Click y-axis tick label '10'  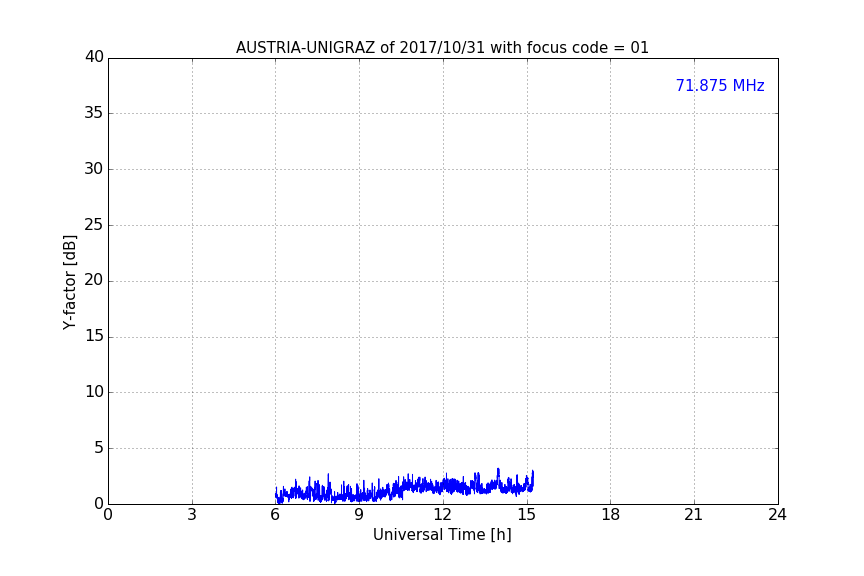point(94,392)
